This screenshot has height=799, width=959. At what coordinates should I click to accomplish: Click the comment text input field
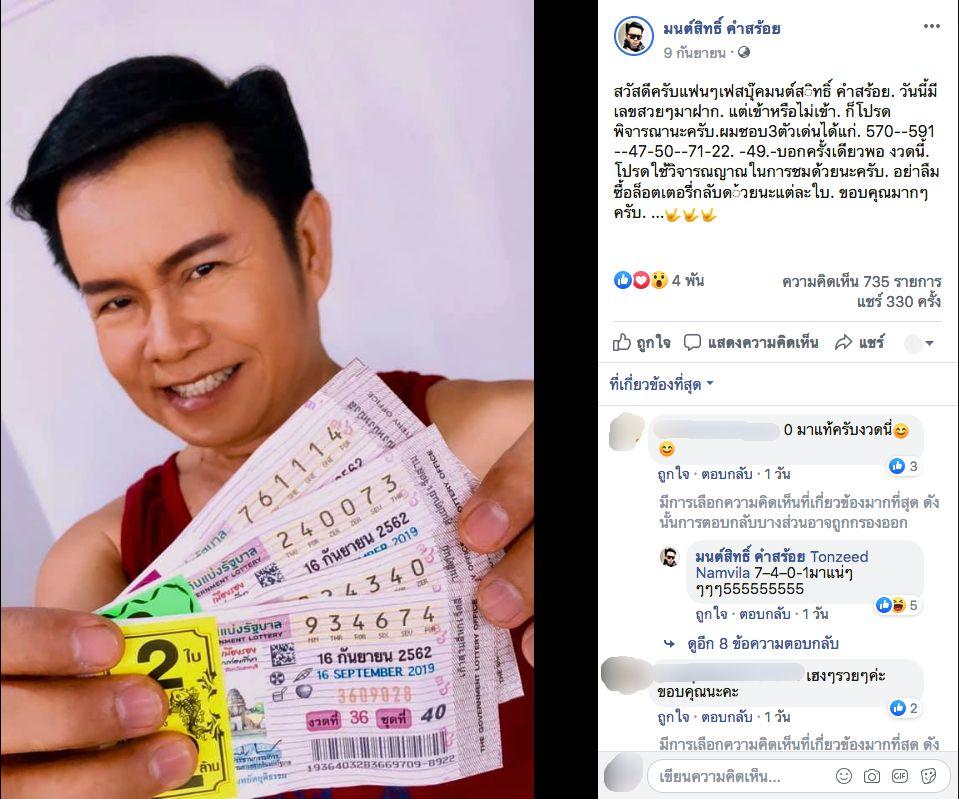[x=740, y=777]
